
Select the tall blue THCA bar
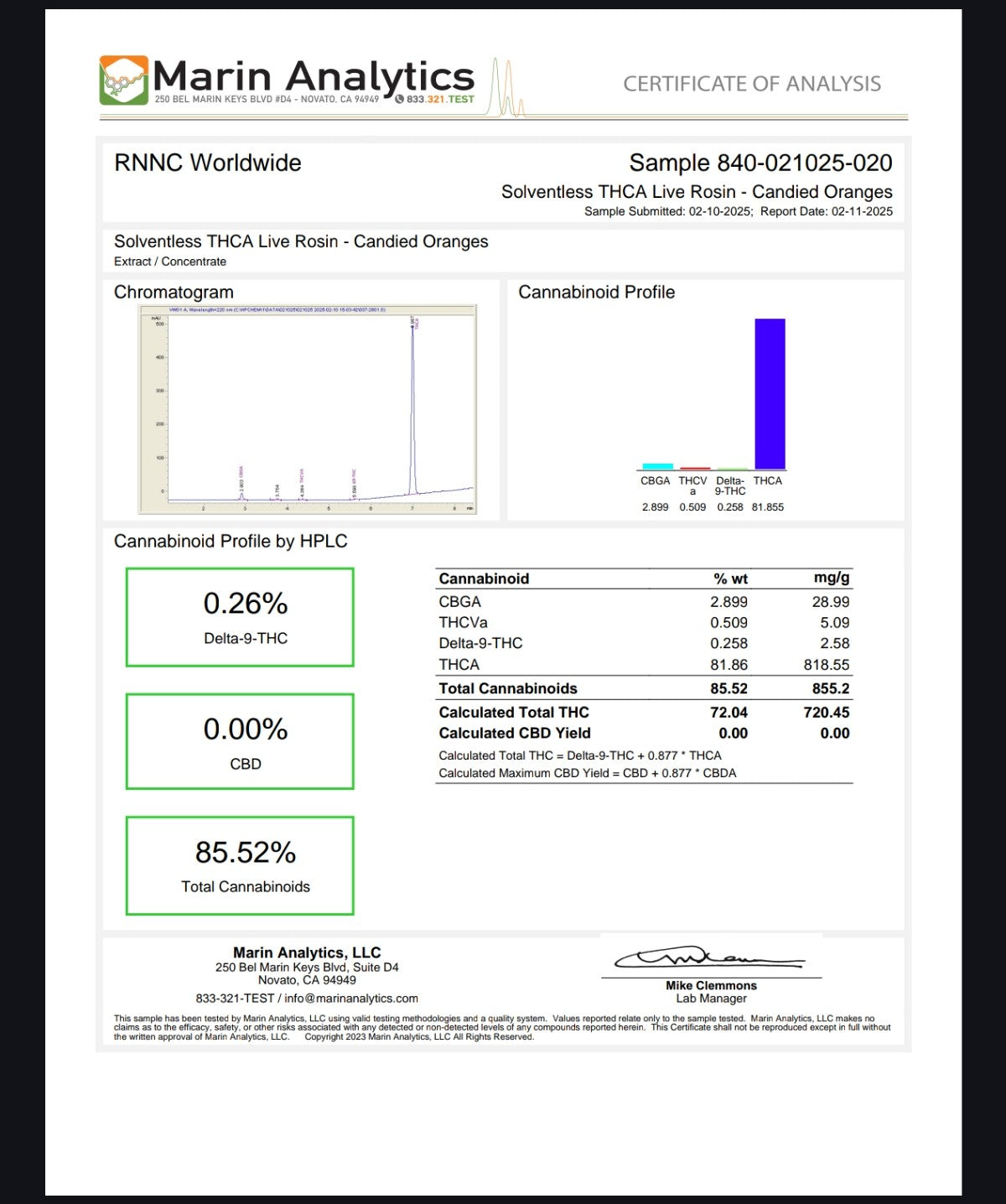[x=770, y=393]
